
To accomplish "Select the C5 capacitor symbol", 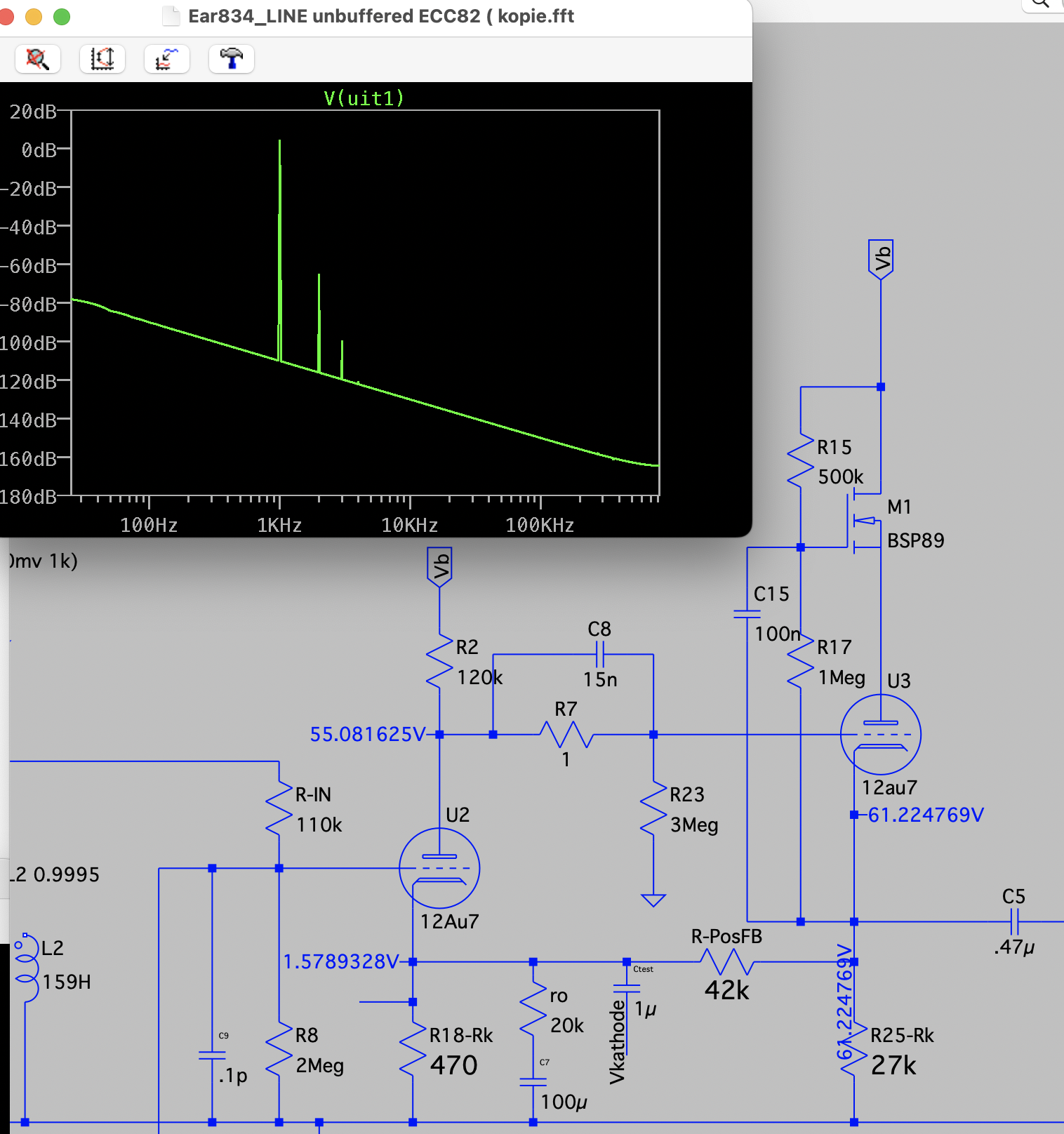I will tap(1014, 921).
